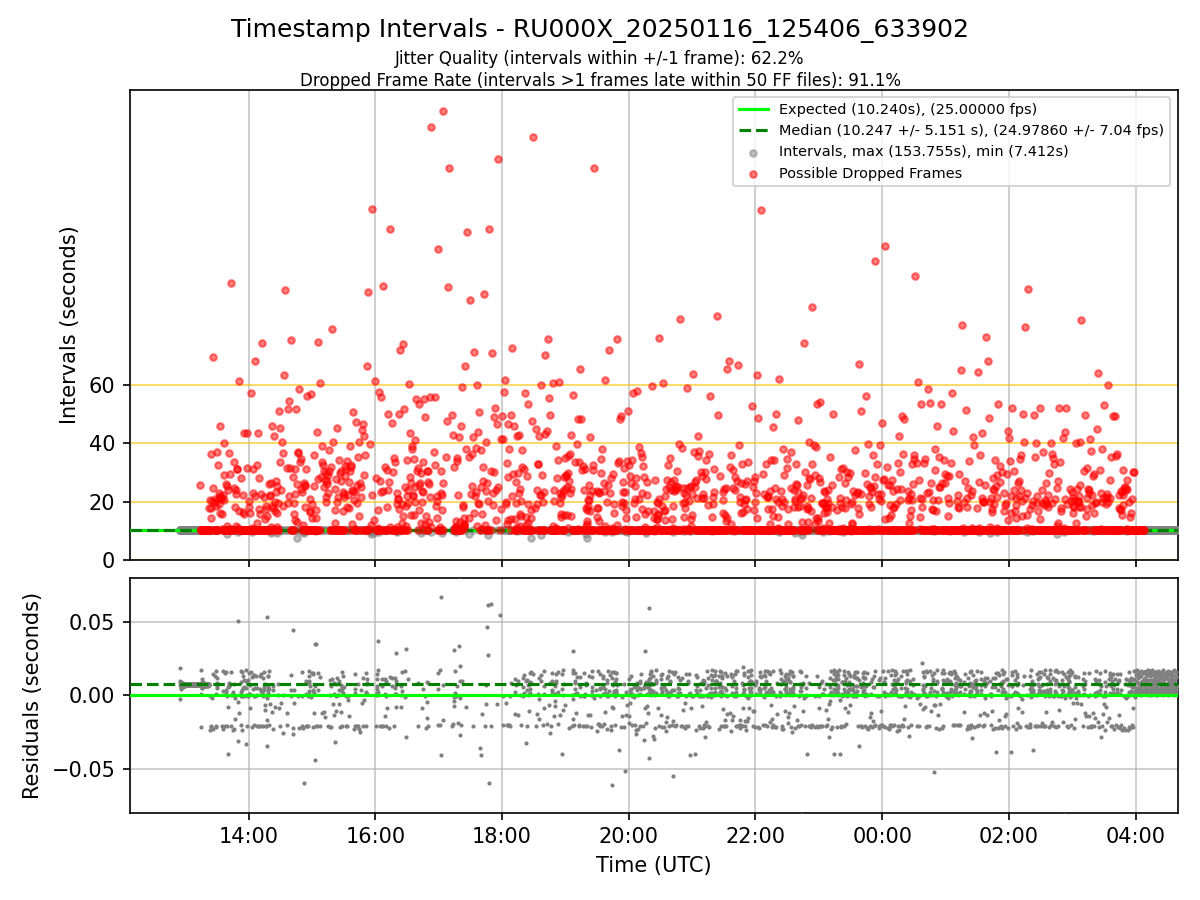Click the plot title 'Timestamp Intervals - RU000X_20250116_125406_633902'
This screenshot has height=900, width=1200.
coord(599,29)
